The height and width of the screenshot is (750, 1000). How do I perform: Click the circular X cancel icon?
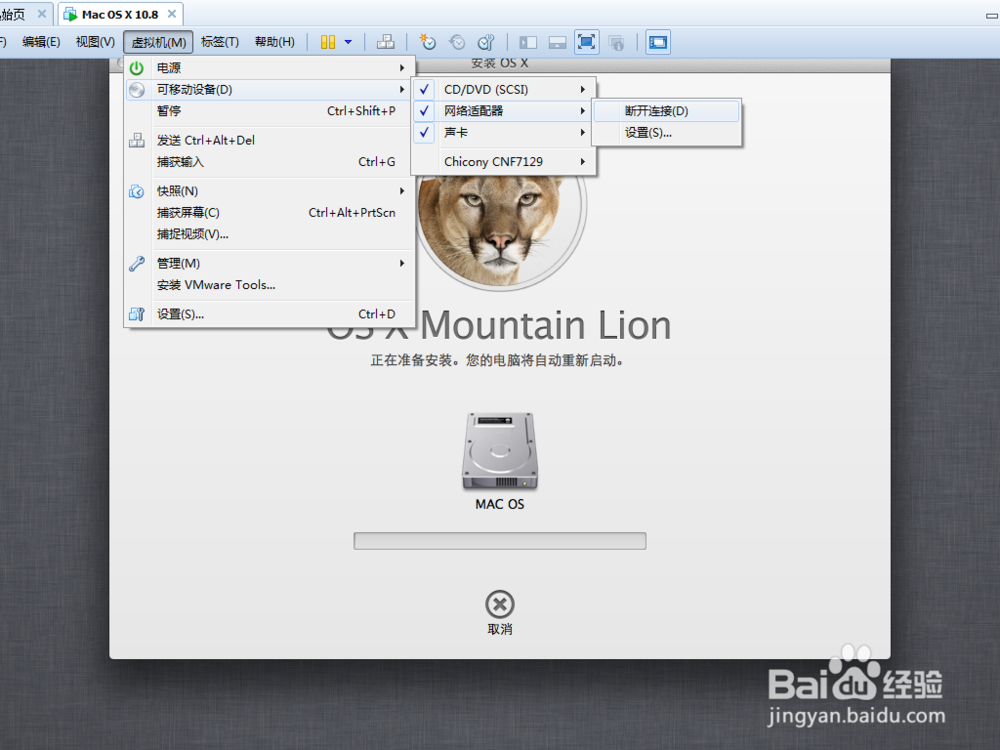click(x=500, y=604)
